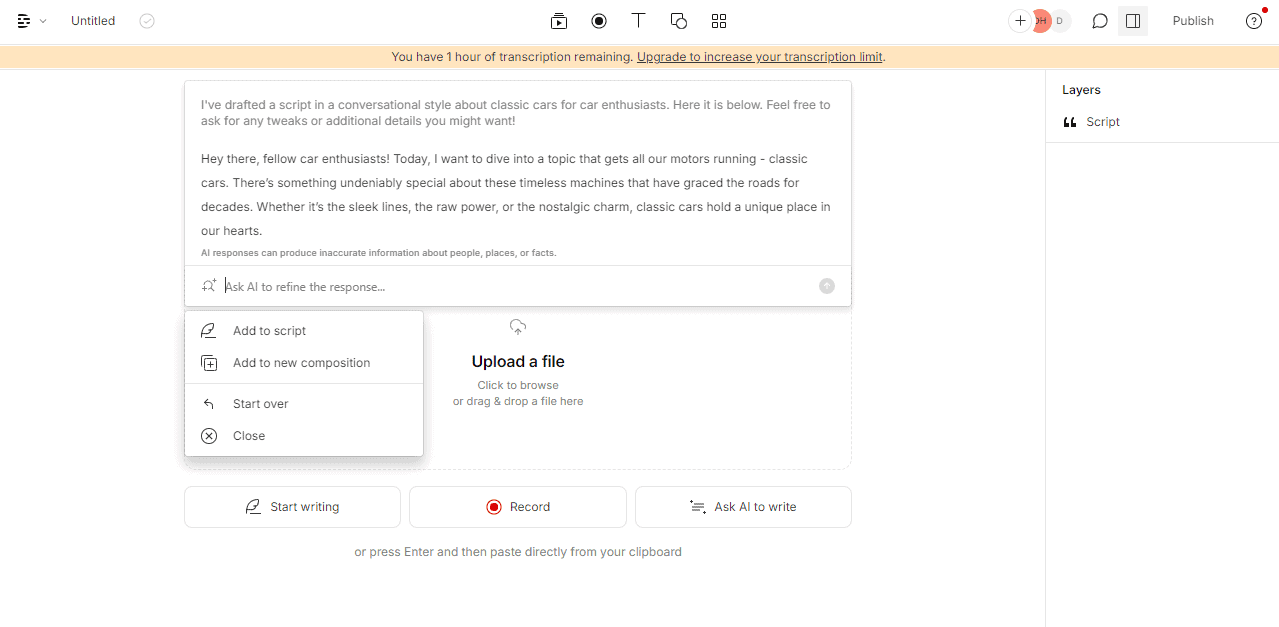Open the main menu icon at top left
This screenshot has width=1279, height=627.
[24, 21]
